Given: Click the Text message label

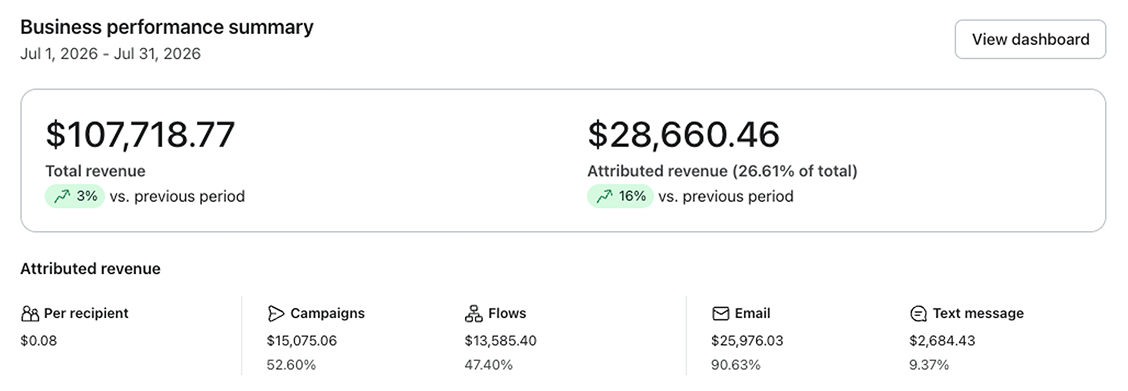Looking at the screenshot, I should (x=978, y=313).
